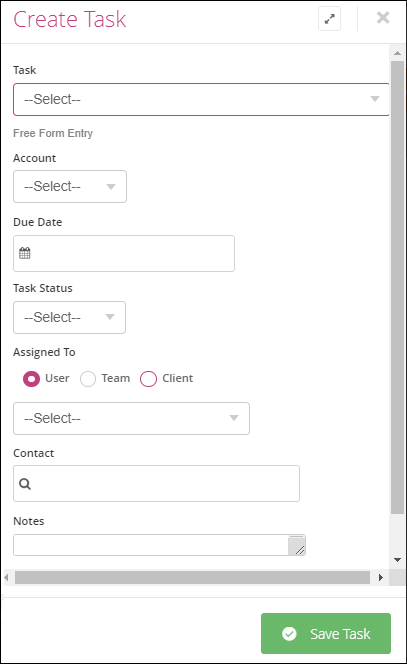The image size is (407, 664).
Task: Click the calendar icon in Due Date
Action: tap(25, 253)
